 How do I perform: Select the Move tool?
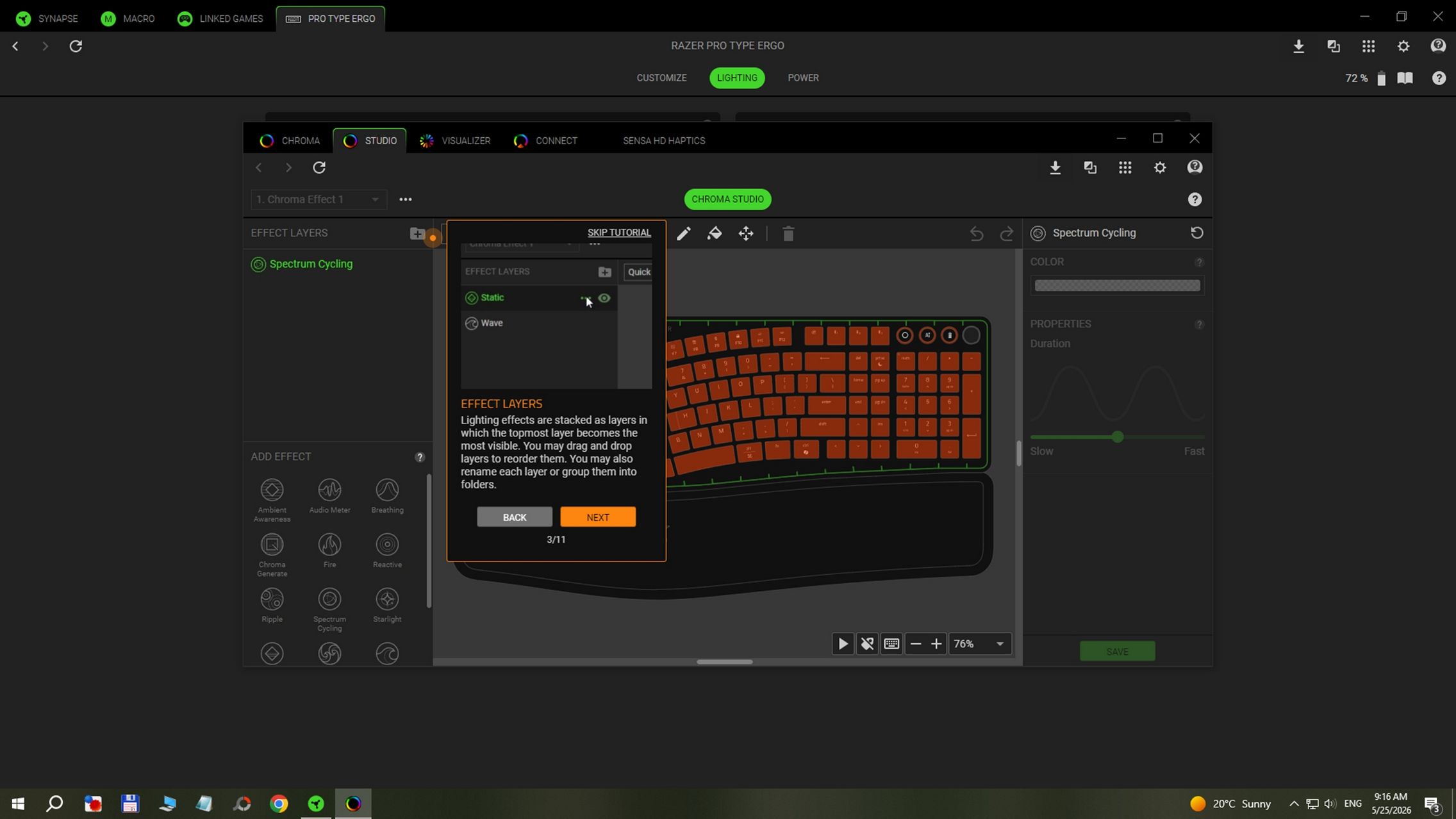(746, 234)
